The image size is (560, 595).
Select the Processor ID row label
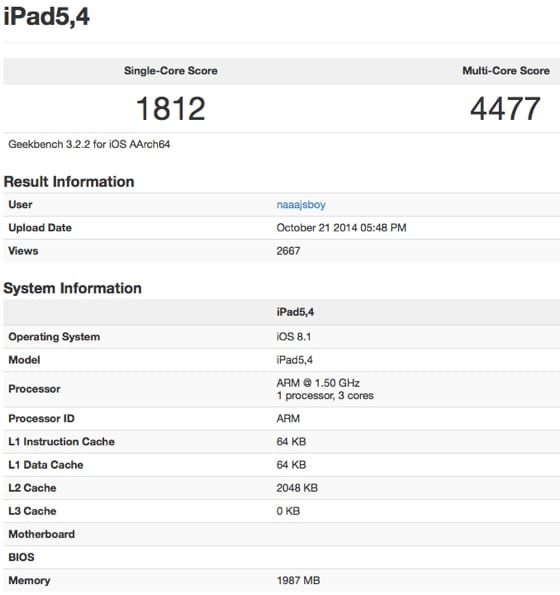pos(41,419)
